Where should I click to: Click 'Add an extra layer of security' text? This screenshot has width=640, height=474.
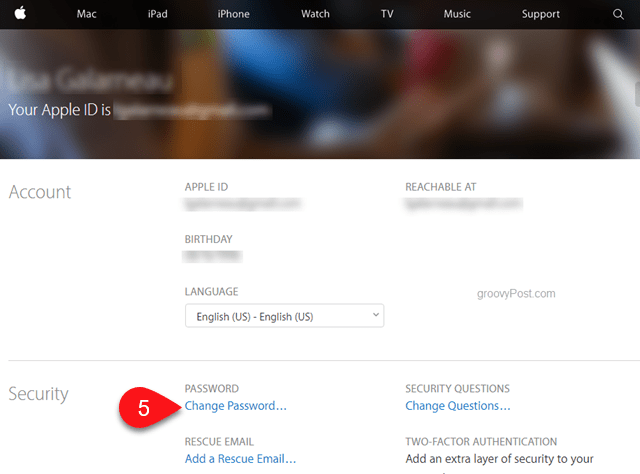[500, 459]
